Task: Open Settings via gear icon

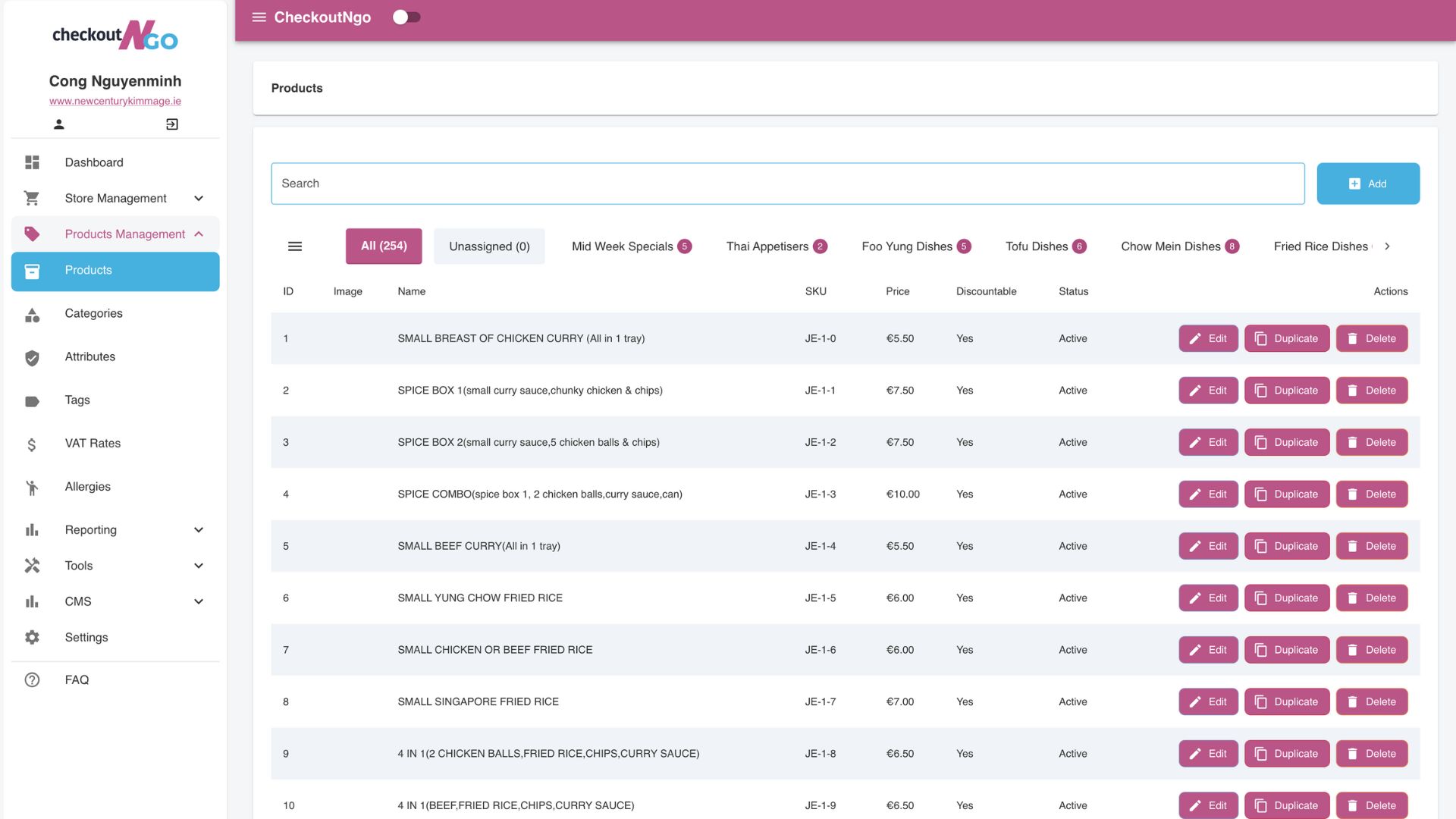Action: pyautogui.click(x=32, y=638)
